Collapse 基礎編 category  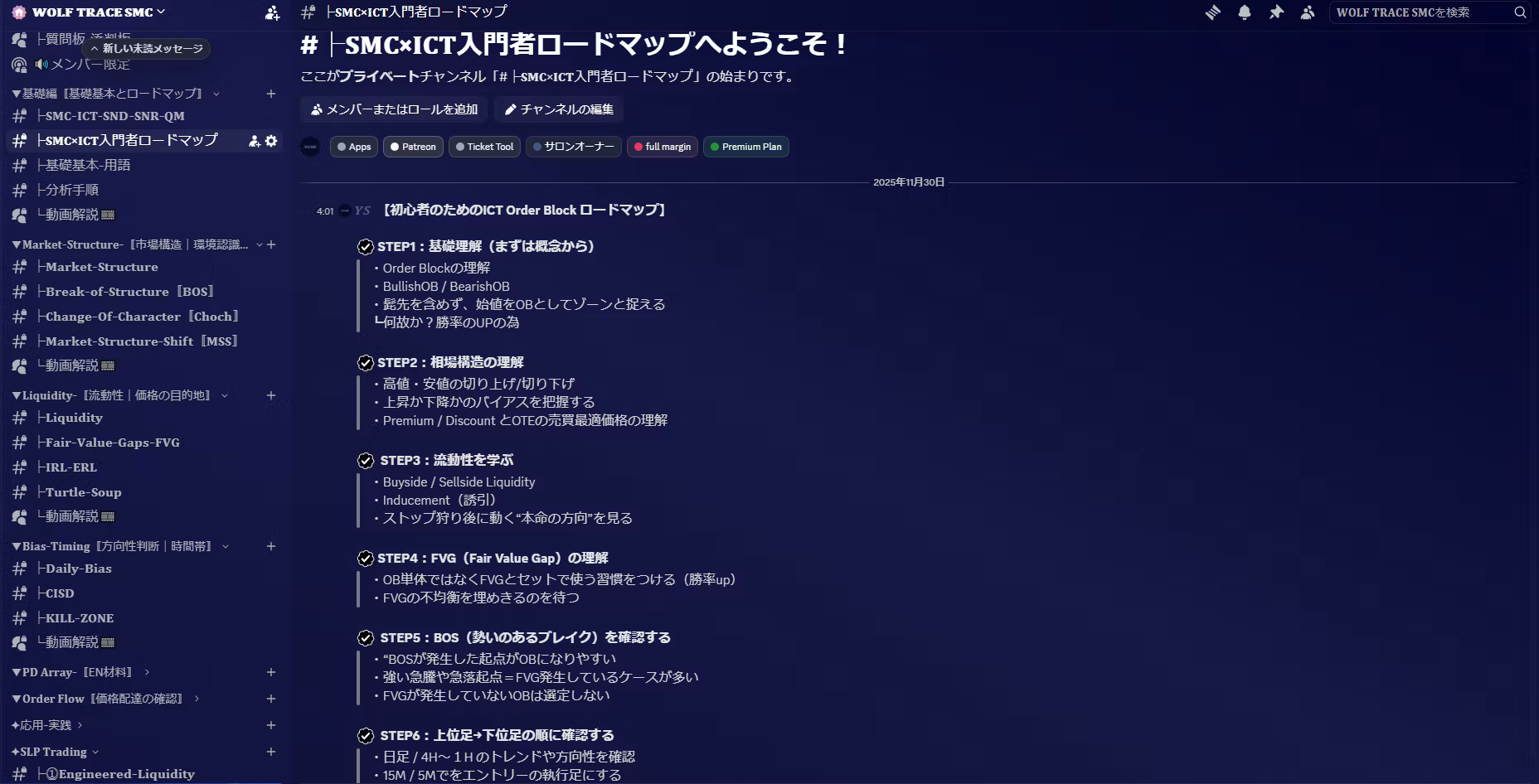[113, 94]
